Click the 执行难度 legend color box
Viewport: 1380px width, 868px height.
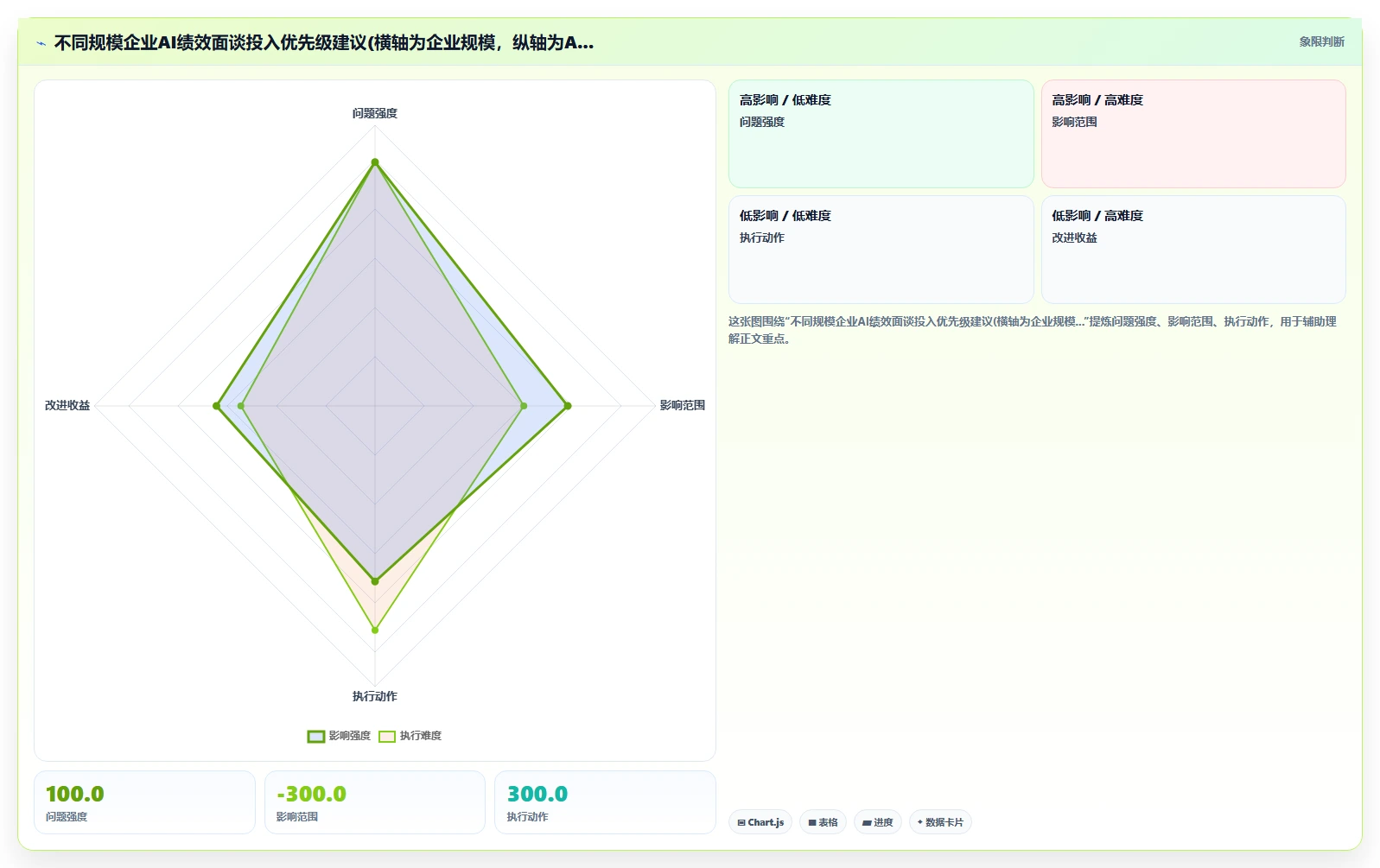387,737
